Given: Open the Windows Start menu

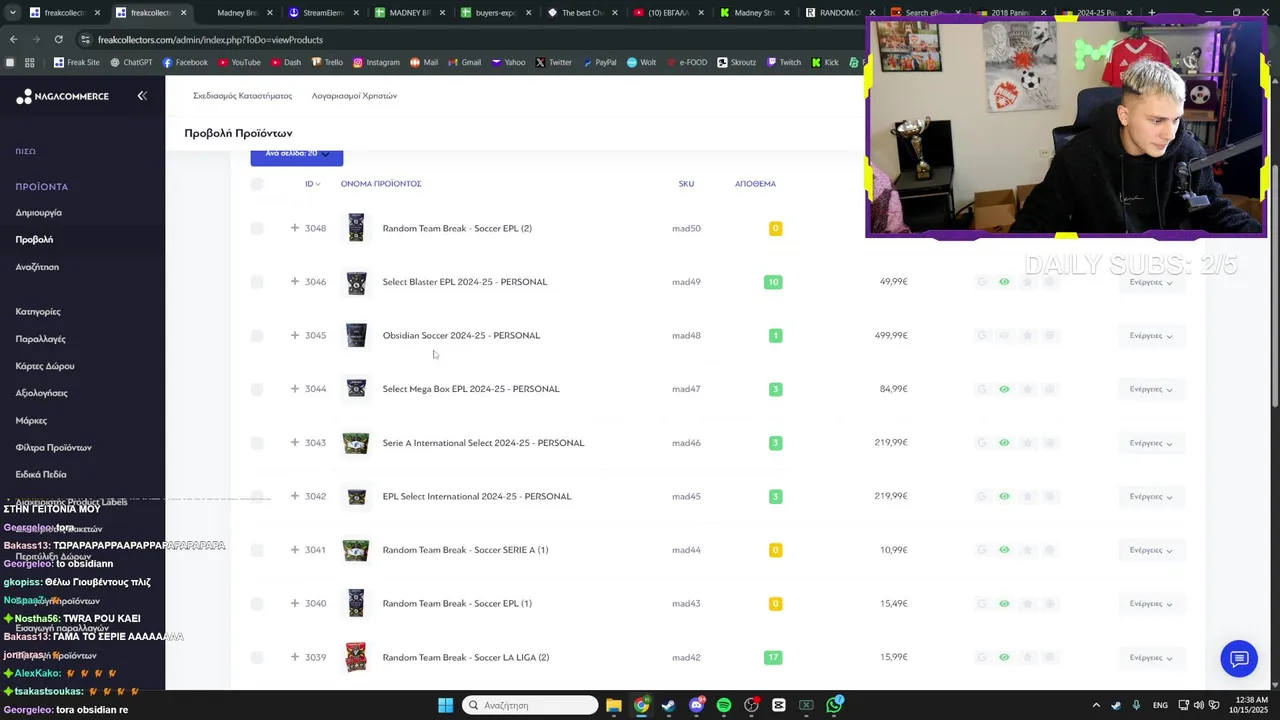Looking at the screenshot, I should pos(445,705).
